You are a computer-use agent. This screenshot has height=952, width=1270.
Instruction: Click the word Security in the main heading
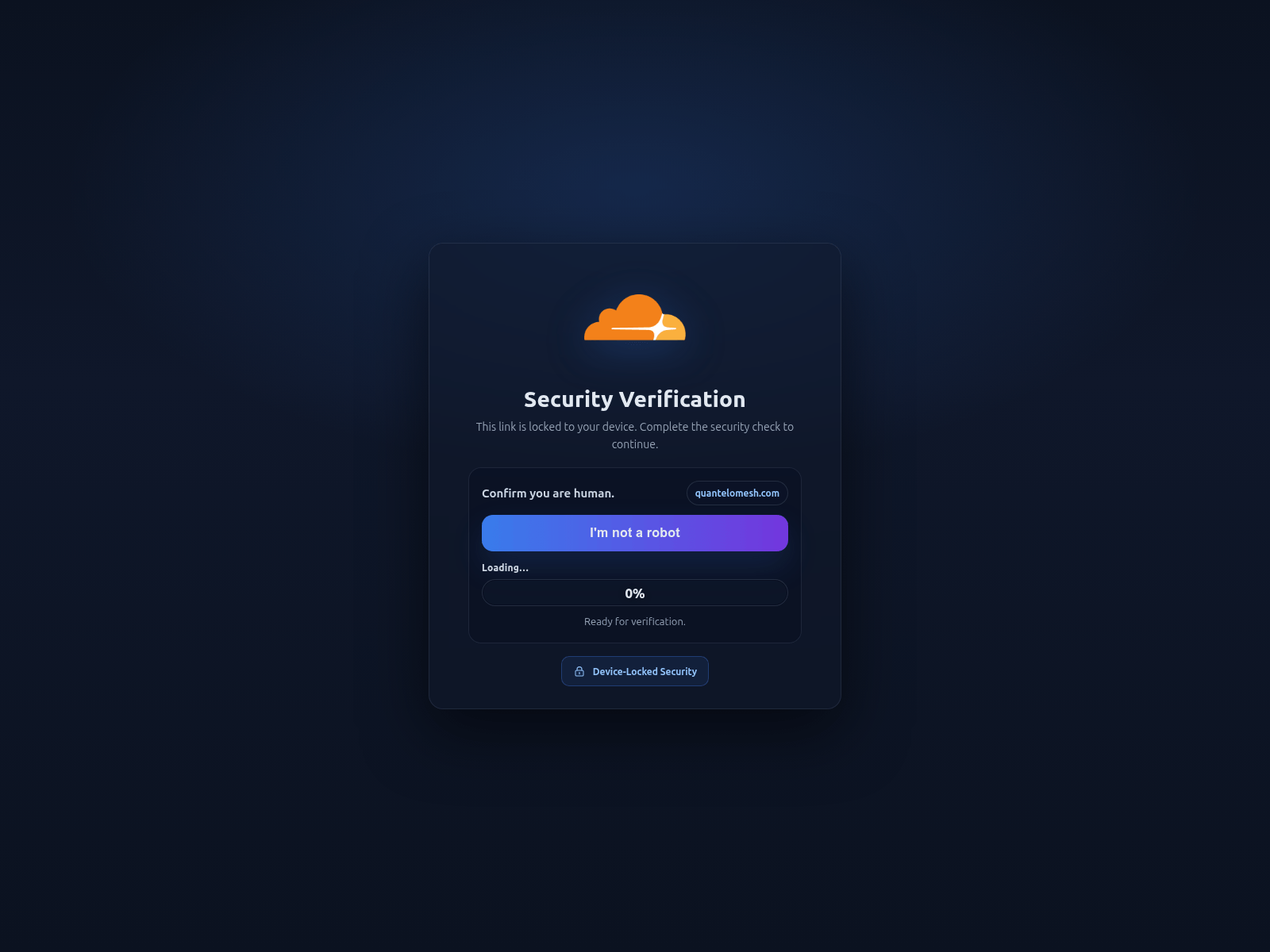coord(568,399)
